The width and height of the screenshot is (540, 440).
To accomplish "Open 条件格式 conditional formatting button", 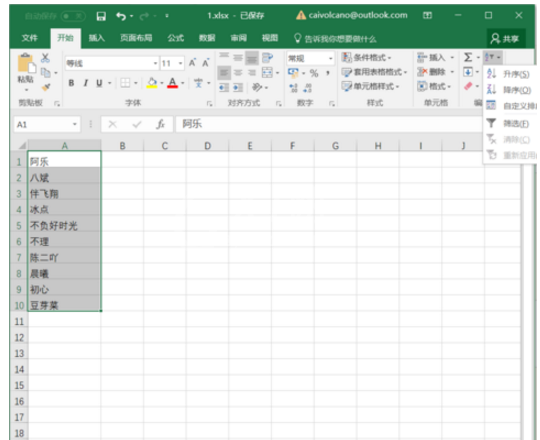I will pyautogui.click(x=366, y=57).
